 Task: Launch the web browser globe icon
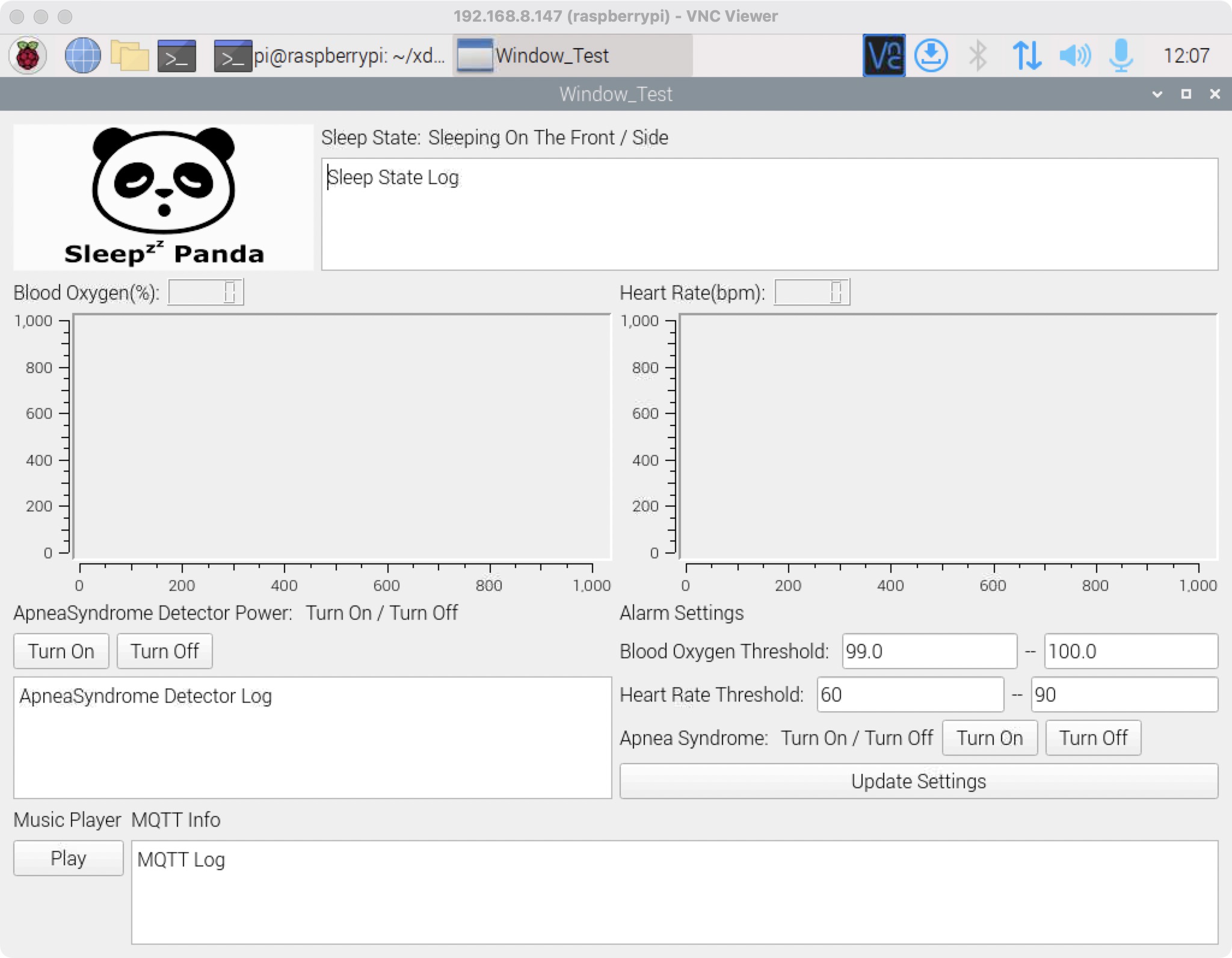click(82, 55)
